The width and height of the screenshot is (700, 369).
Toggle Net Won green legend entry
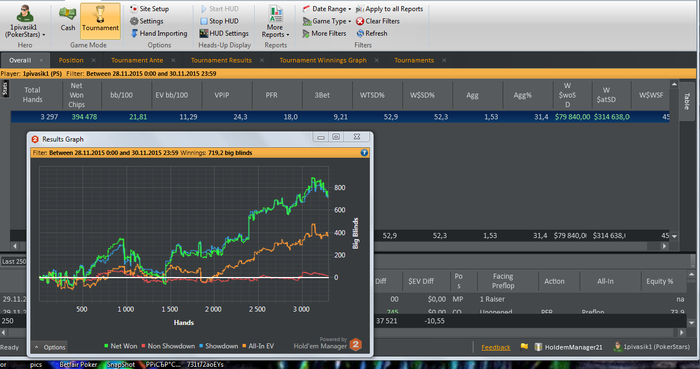tap(121, 346)
